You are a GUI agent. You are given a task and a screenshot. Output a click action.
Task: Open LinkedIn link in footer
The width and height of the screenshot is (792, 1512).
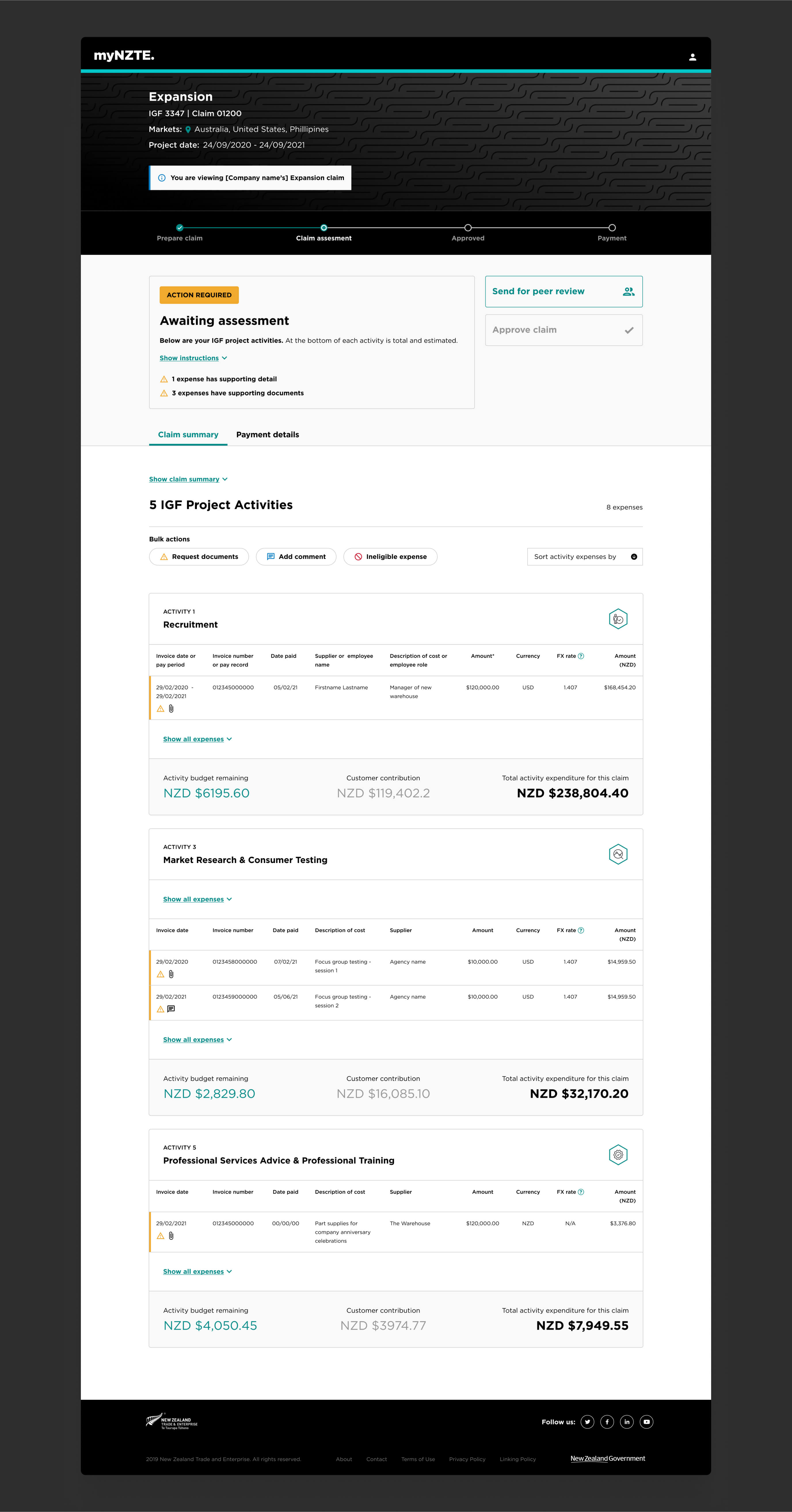pyautogui.click(x=627, y=1422)
